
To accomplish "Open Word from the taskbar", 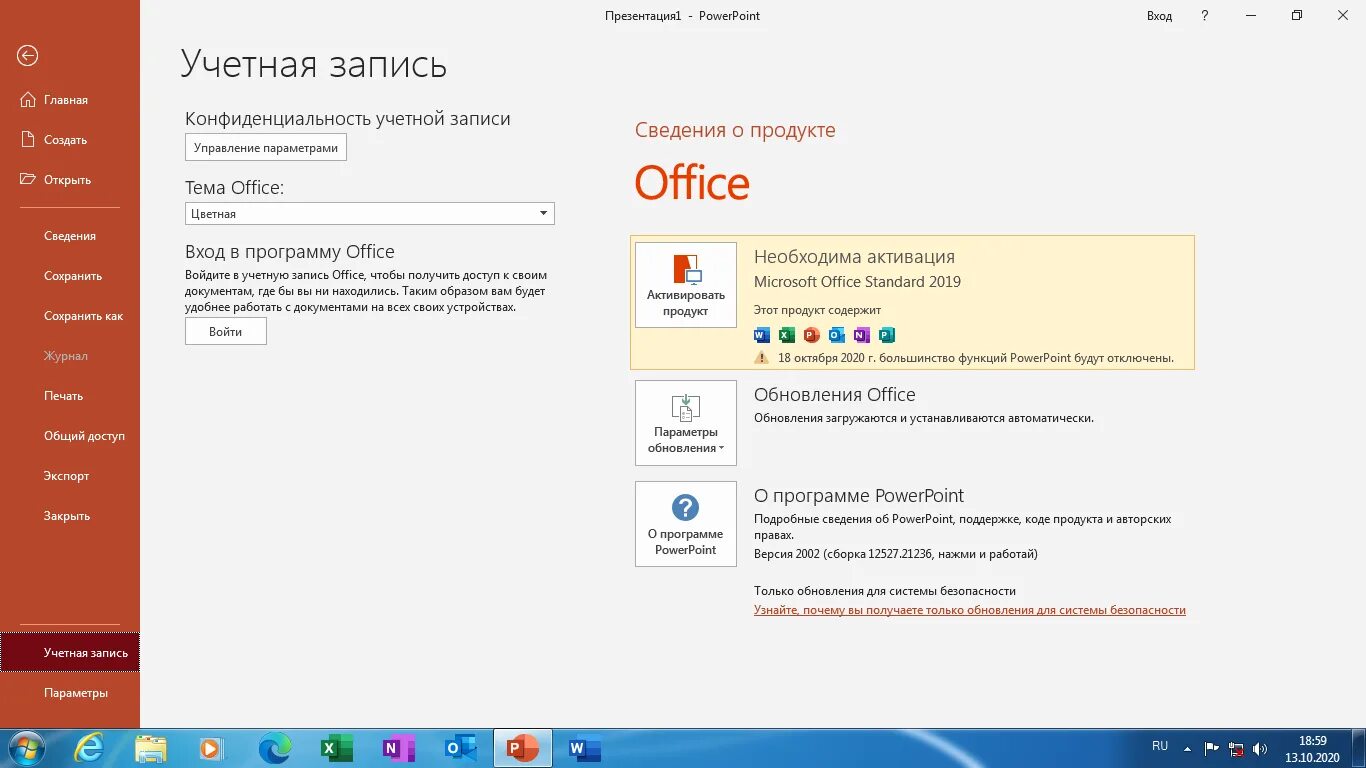I will tap(584, 748).
